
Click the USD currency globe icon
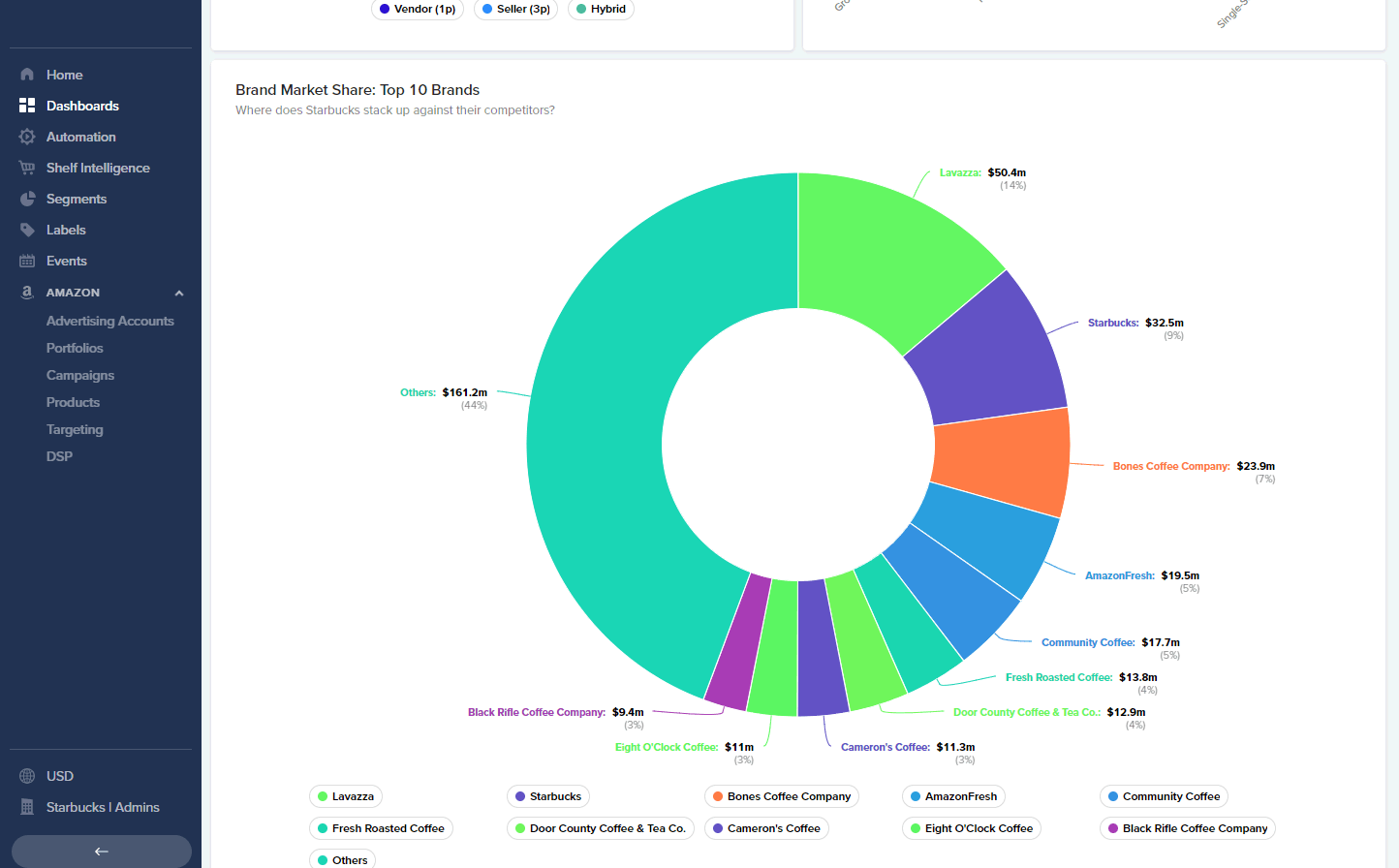coord(27,776)
